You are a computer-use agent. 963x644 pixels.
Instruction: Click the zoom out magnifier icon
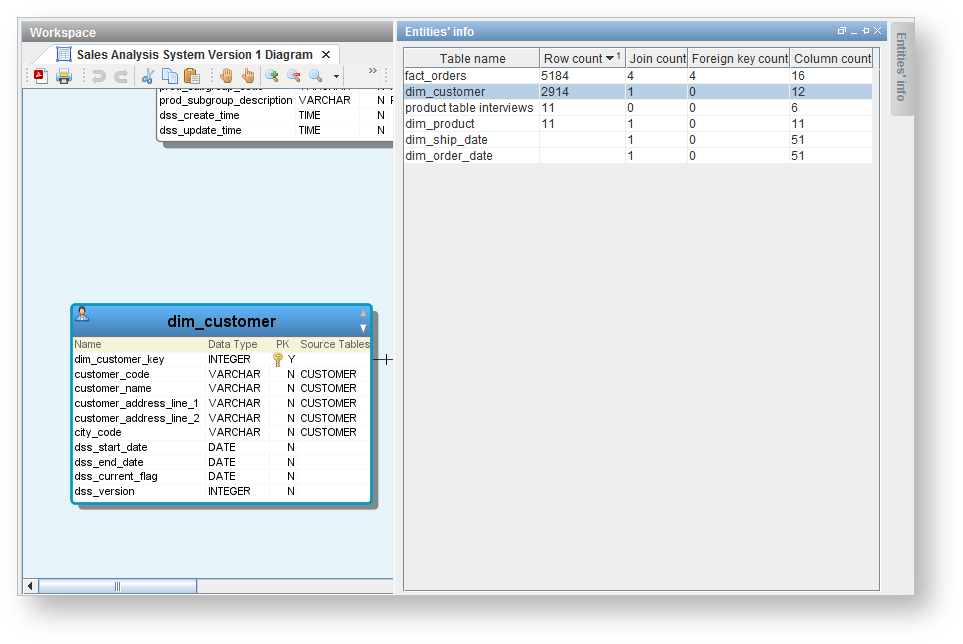293,76
